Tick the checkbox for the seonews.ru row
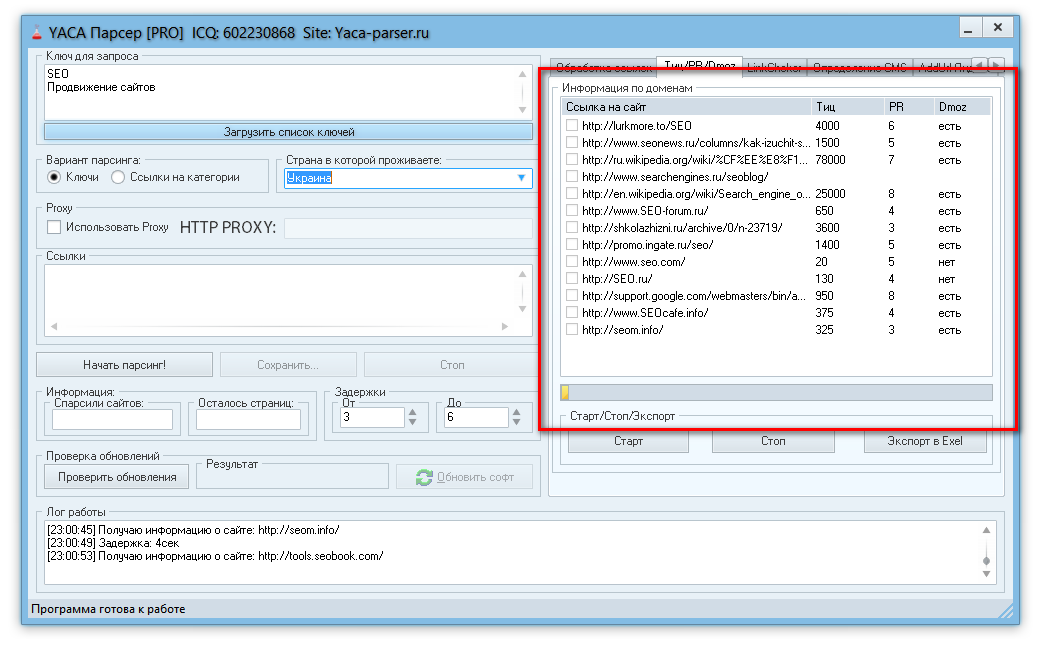This screenshot has width=1046, height=647. (x=572, y=143)
